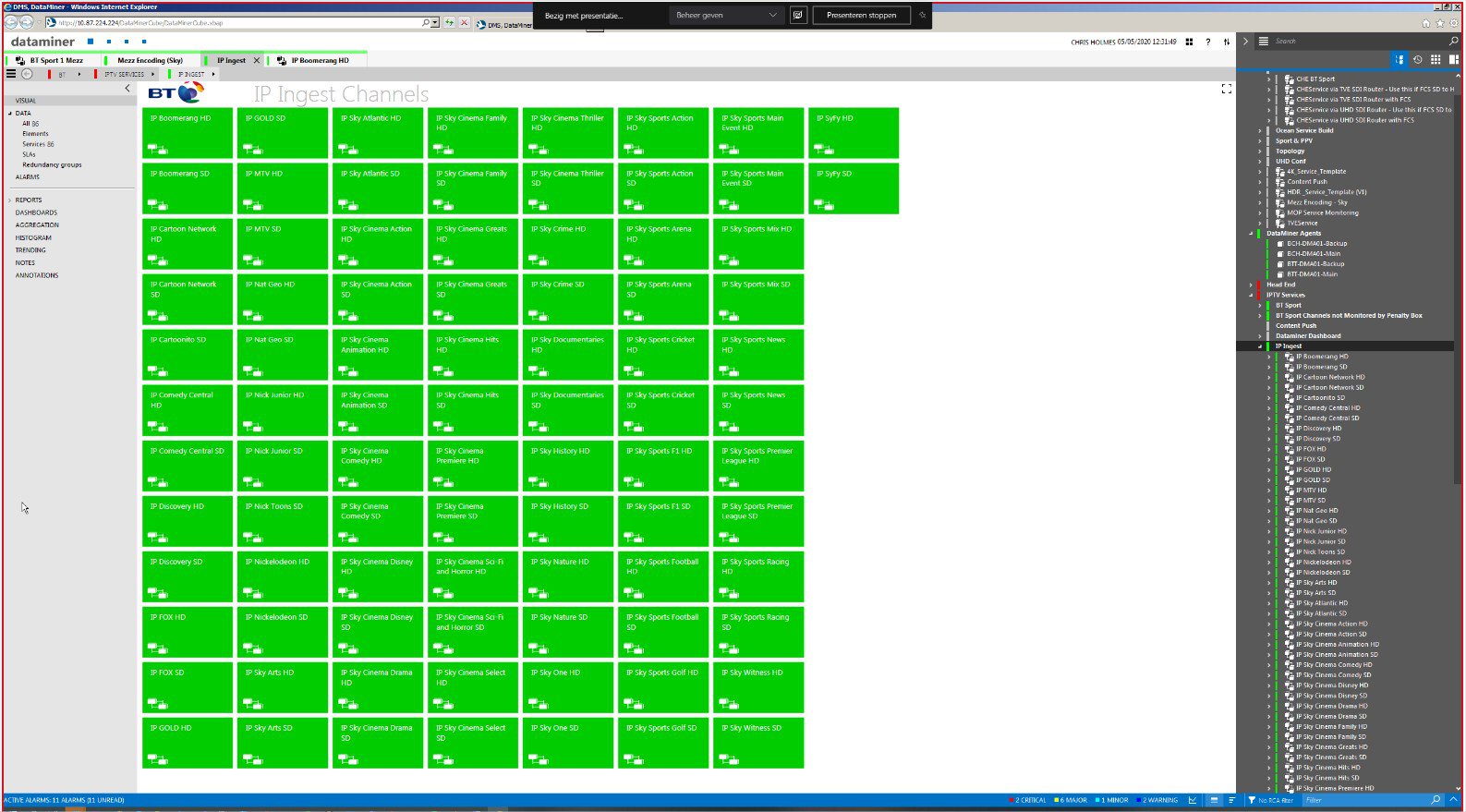The height and width of the screenshot is (812, 1466).
Task: Select the surveyor tree view icon
Action: click(x=1399, y=59)
